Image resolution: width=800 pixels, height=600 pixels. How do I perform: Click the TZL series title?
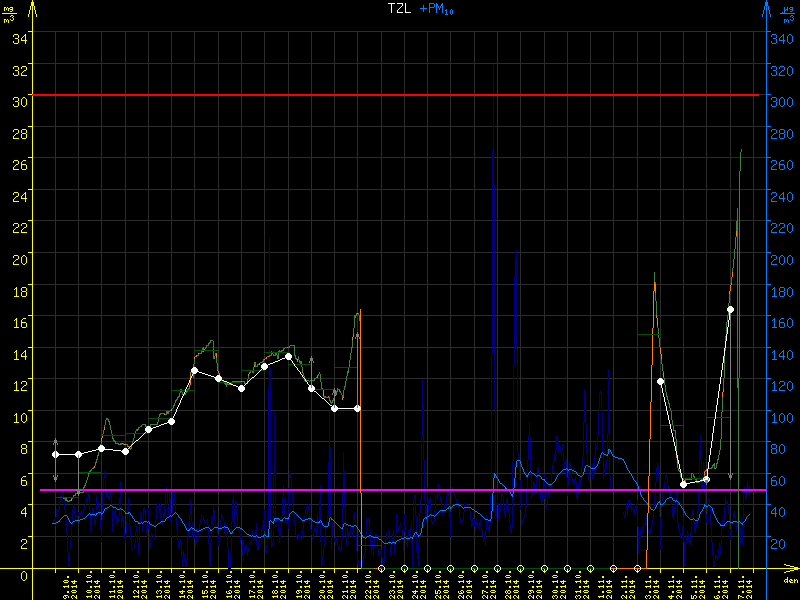398,9
